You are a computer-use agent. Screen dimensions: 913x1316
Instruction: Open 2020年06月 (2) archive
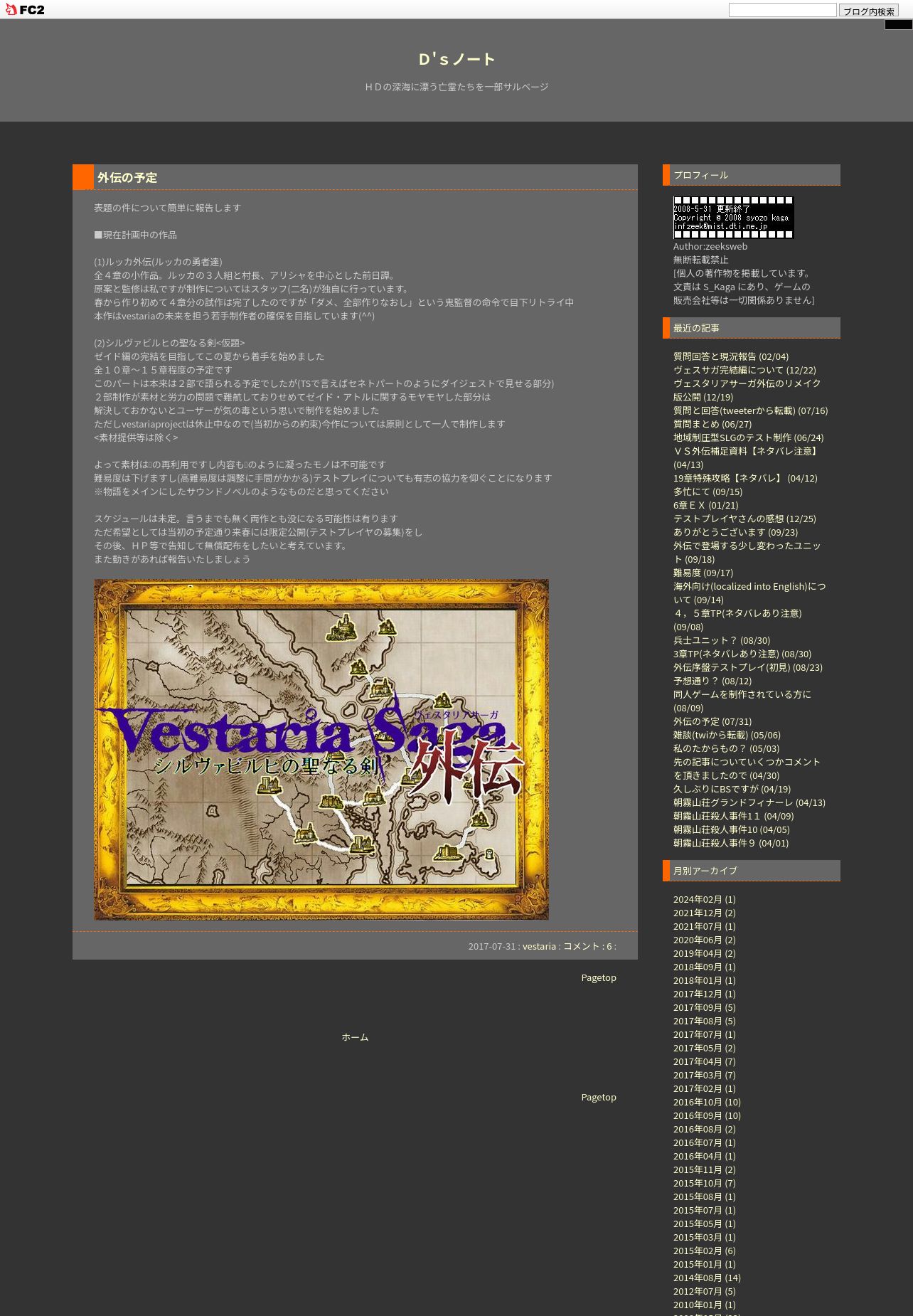tap(705, 940)
